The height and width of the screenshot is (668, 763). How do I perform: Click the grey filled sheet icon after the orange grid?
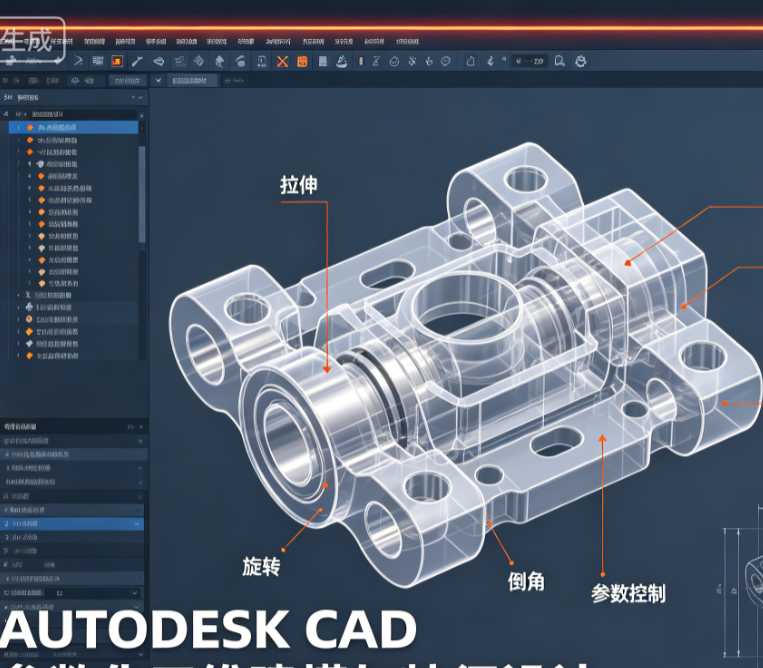[322, 61]
